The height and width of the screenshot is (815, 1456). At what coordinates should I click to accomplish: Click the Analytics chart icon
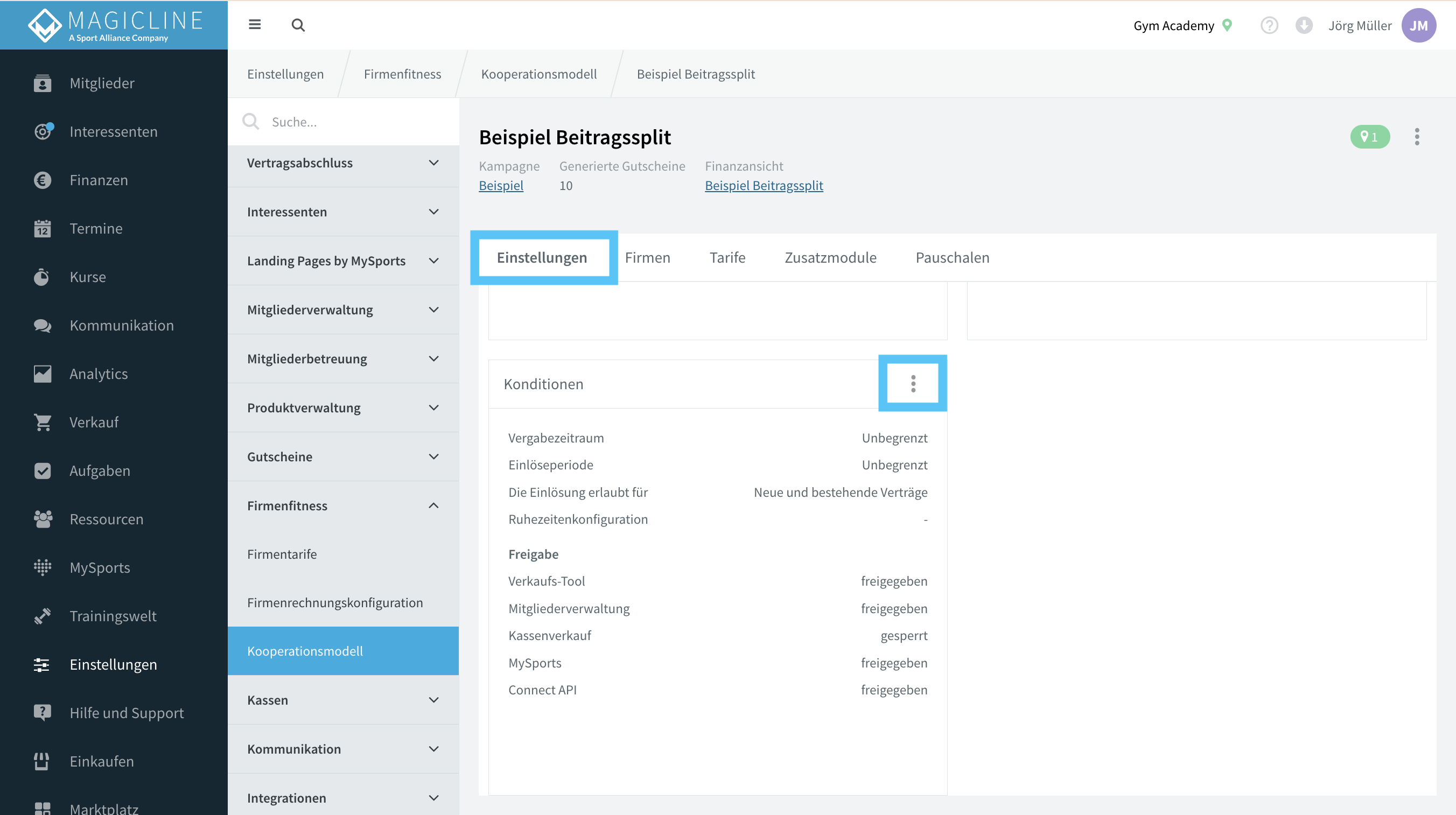pyautogui.click(x=43, y=374)
